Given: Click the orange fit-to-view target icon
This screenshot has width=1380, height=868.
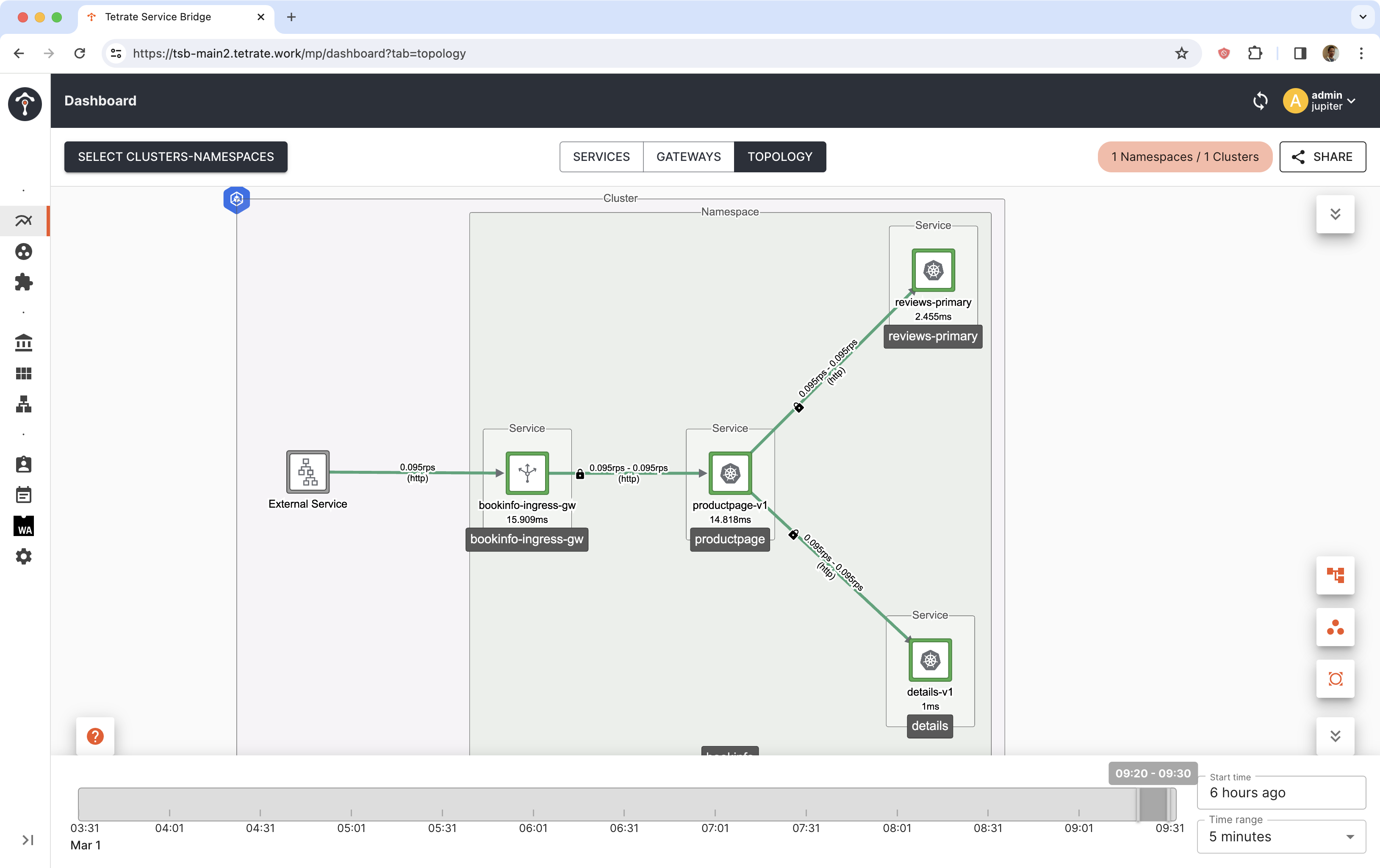Looking at the screenshot, I should tap(1335, 679).
